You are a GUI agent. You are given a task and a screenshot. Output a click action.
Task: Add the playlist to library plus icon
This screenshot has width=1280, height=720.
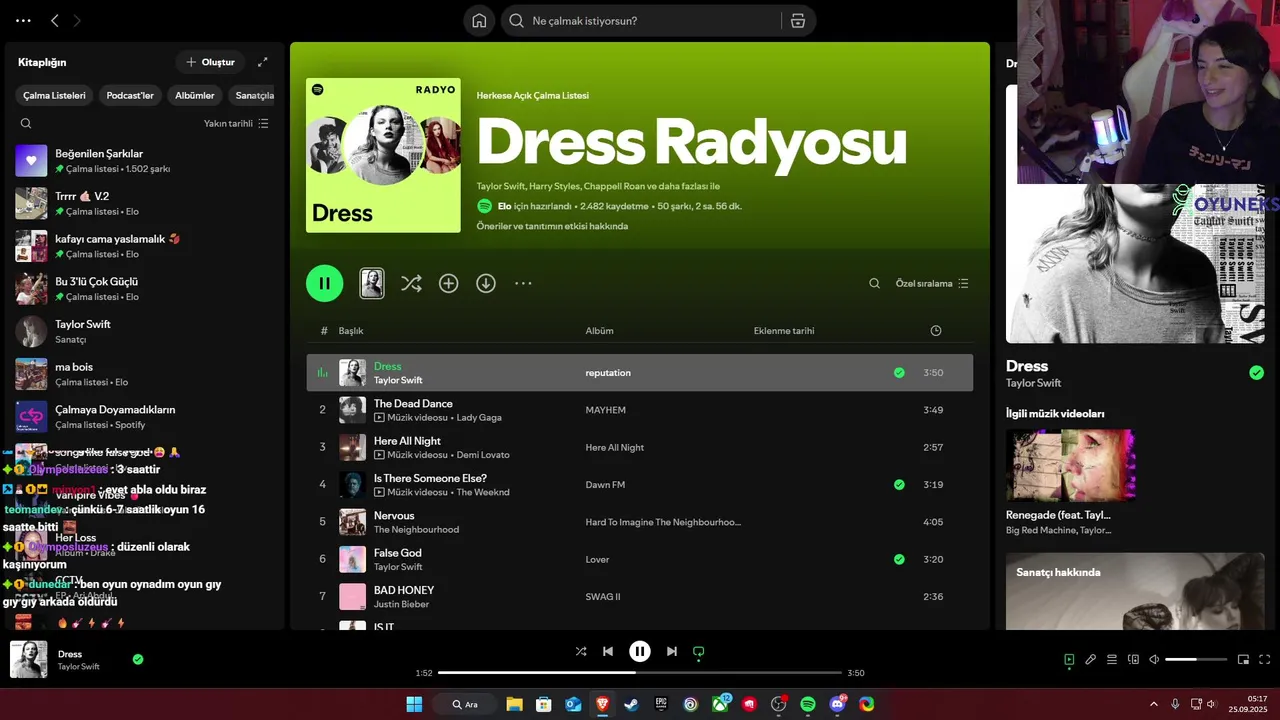click(x=449, y=284)
